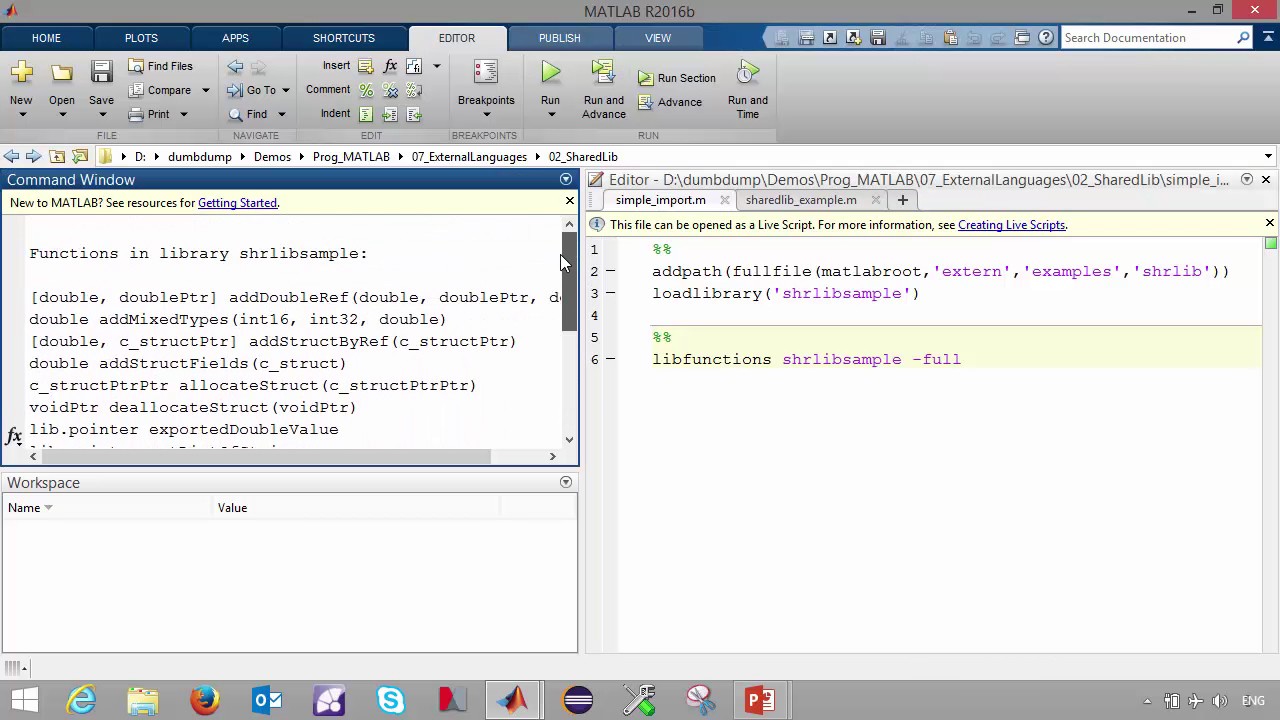
Task: Open the Compare dropdown arrow
Action: 205,90
